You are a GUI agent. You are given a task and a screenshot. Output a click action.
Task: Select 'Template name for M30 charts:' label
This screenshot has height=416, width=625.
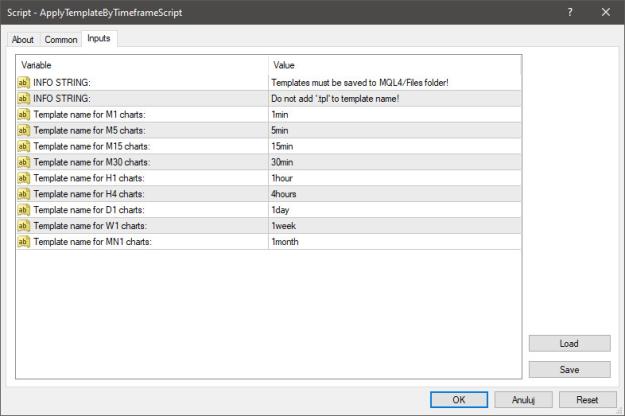92,162
